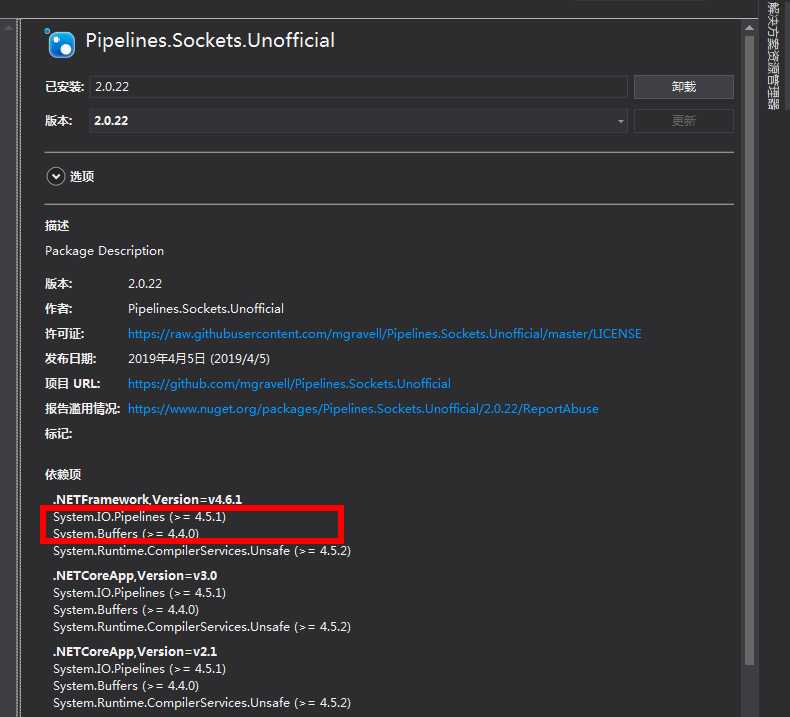This screenshot has width=790, height=717.
Task: Click the 许可证 label
Action: click(64, 334)
